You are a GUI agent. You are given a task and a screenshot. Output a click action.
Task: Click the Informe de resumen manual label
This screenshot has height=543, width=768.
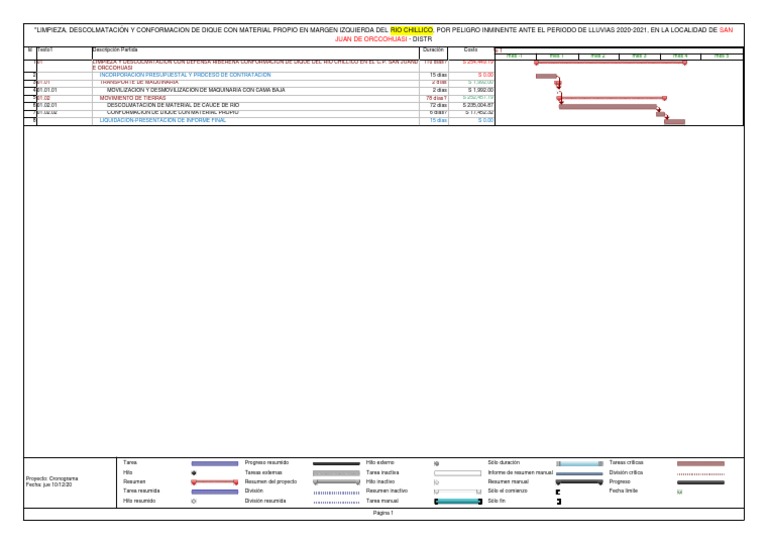520,473
